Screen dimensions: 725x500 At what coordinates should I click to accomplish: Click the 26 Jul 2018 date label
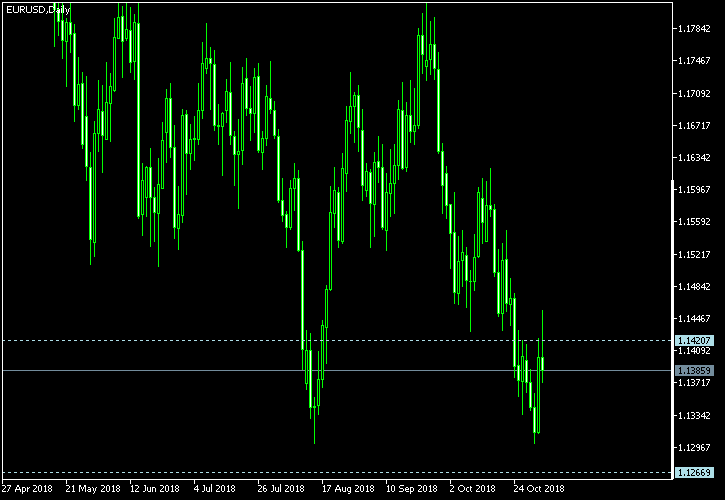(x=281, y=488)
